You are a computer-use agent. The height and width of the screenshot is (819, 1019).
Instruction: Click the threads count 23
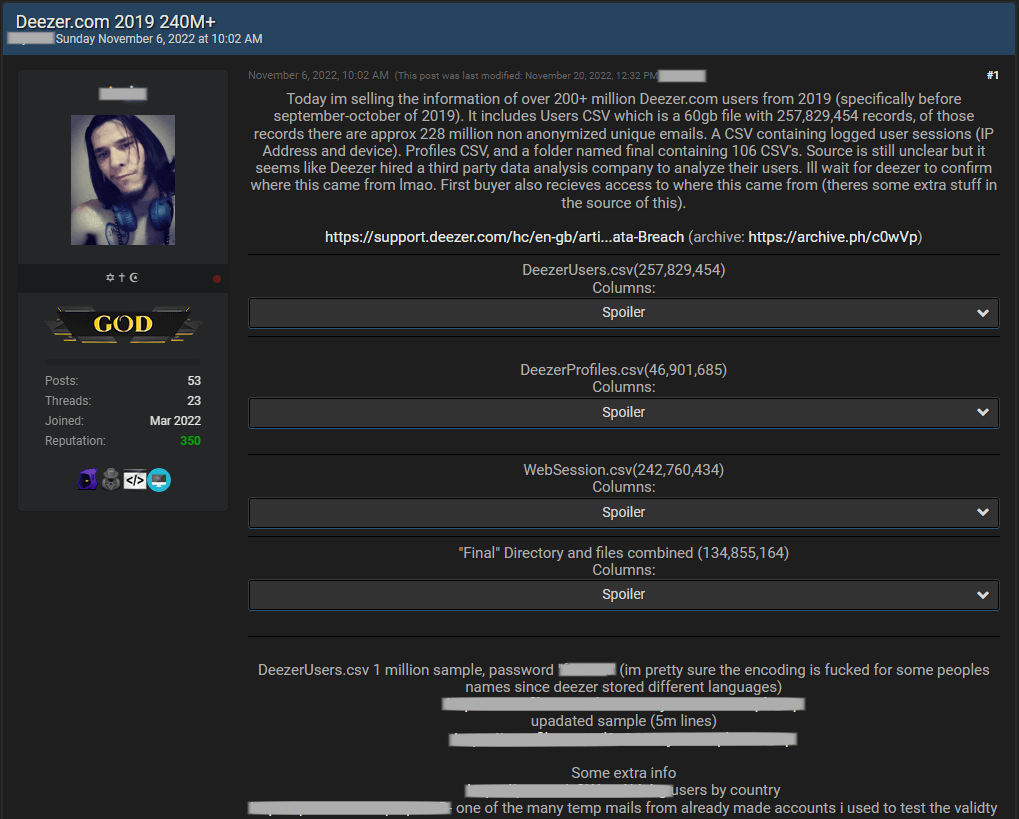(194, 400)
